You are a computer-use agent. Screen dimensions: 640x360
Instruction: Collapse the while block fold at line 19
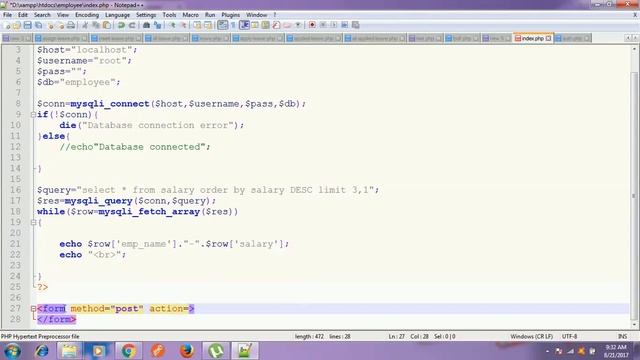coord(33,222)
